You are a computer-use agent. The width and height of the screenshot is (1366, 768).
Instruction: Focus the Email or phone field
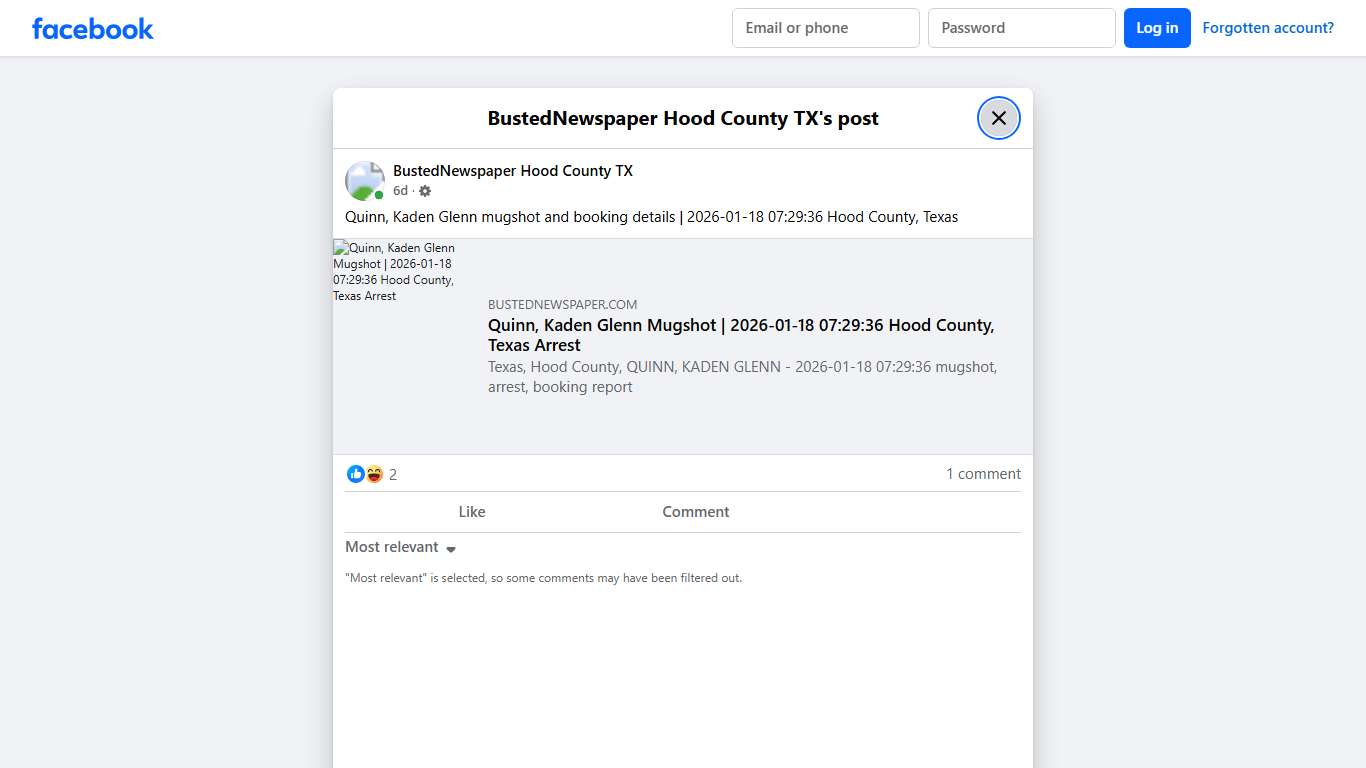(x=825, y=28)
